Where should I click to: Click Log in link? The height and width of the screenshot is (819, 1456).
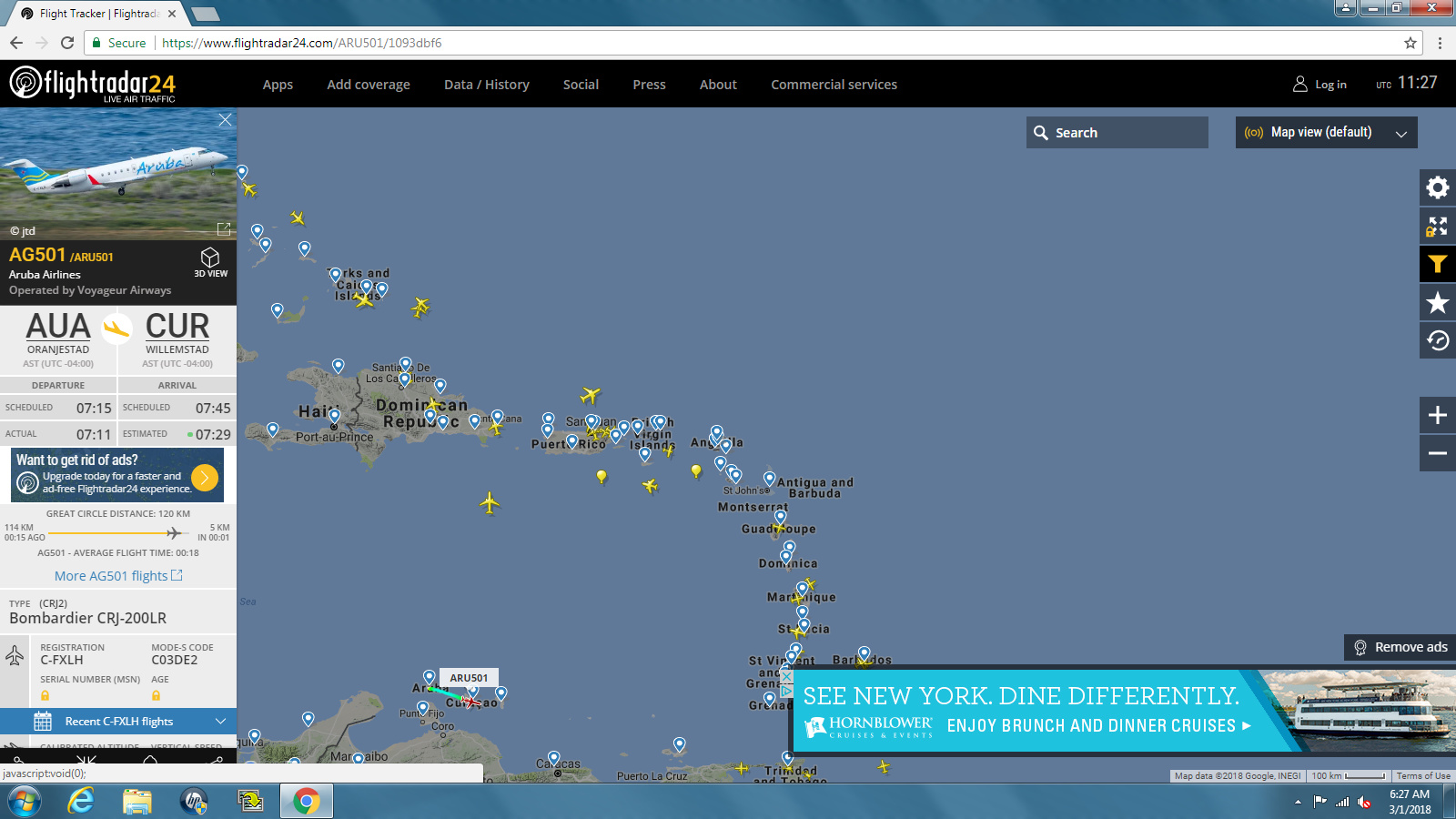[x=1330, y=85]
